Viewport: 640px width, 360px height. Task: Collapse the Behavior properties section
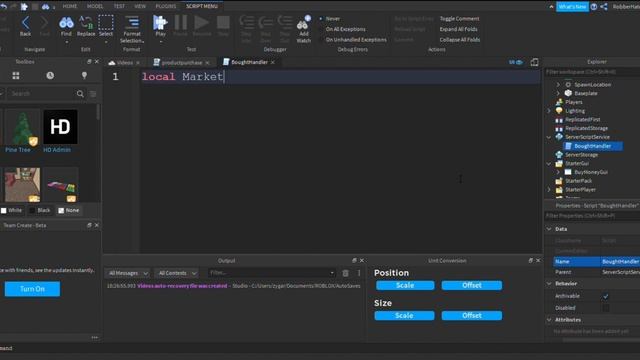point(549,283)
